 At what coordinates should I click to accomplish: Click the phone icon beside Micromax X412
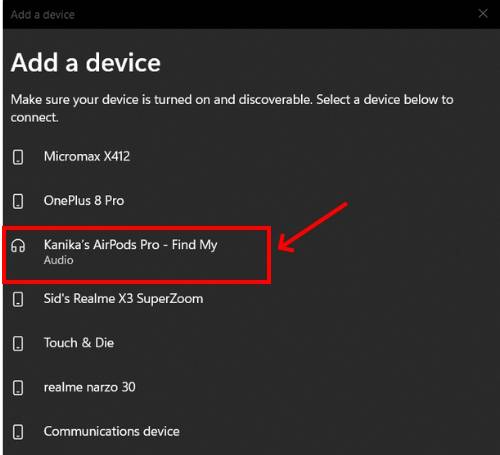18,157
